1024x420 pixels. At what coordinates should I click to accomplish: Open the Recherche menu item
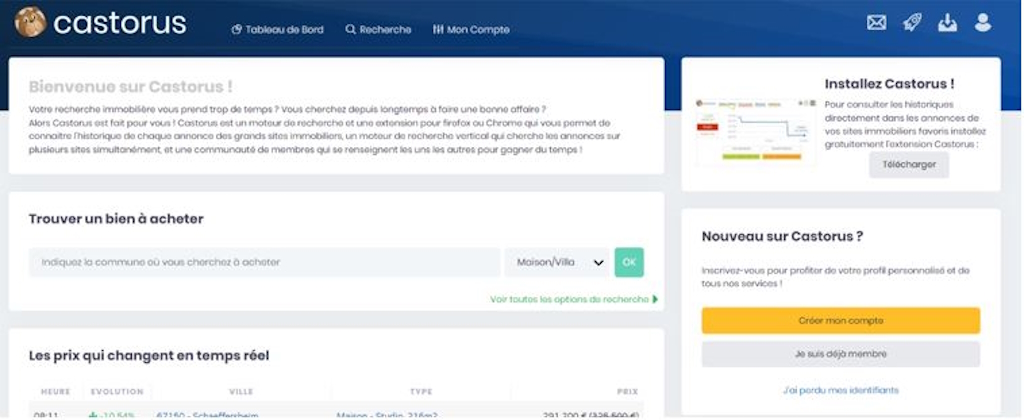[x=378, y=29]
